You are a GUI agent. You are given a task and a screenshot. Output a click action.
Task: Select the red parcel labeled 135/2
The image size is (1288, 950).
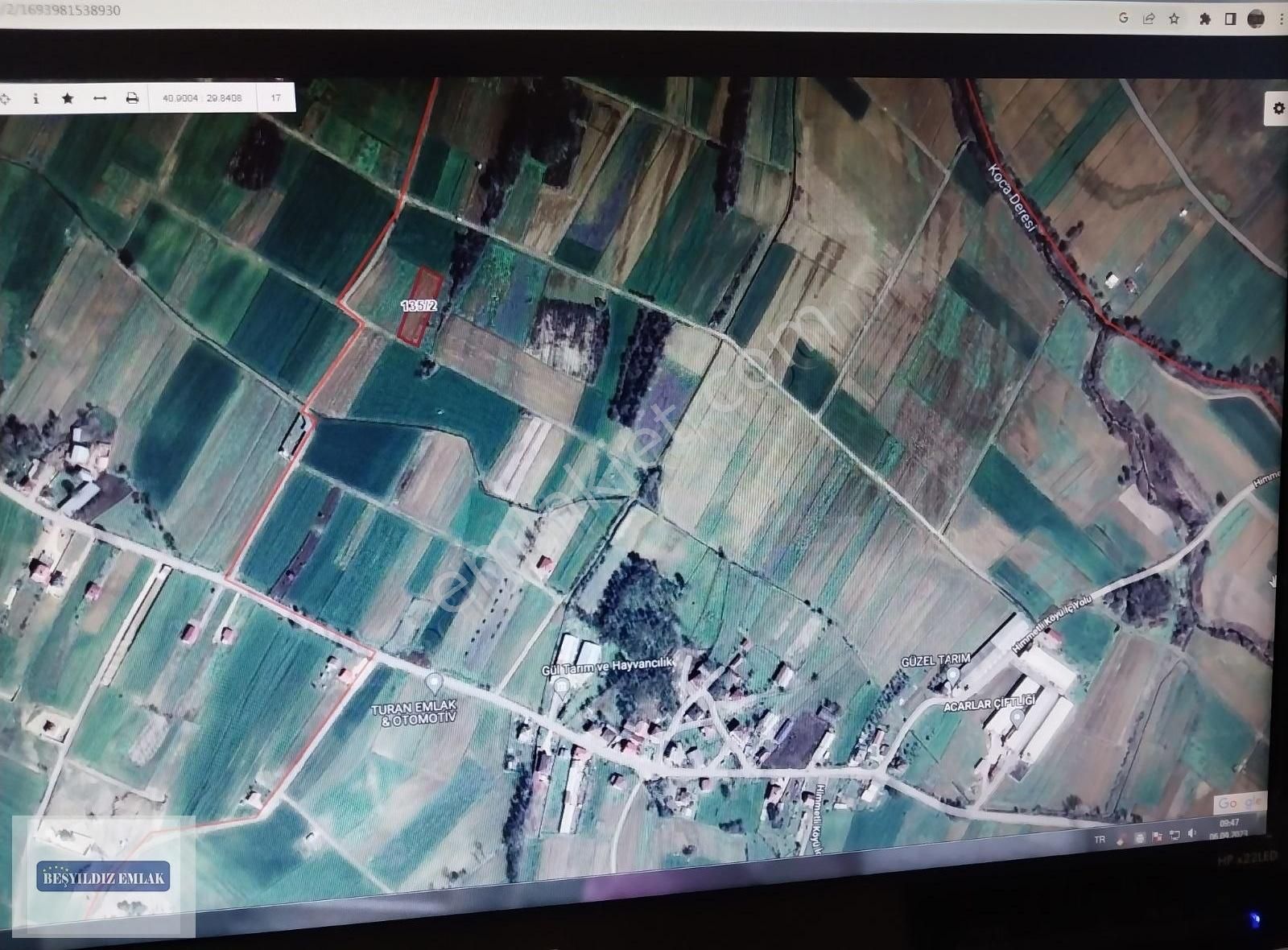(421, 307)
